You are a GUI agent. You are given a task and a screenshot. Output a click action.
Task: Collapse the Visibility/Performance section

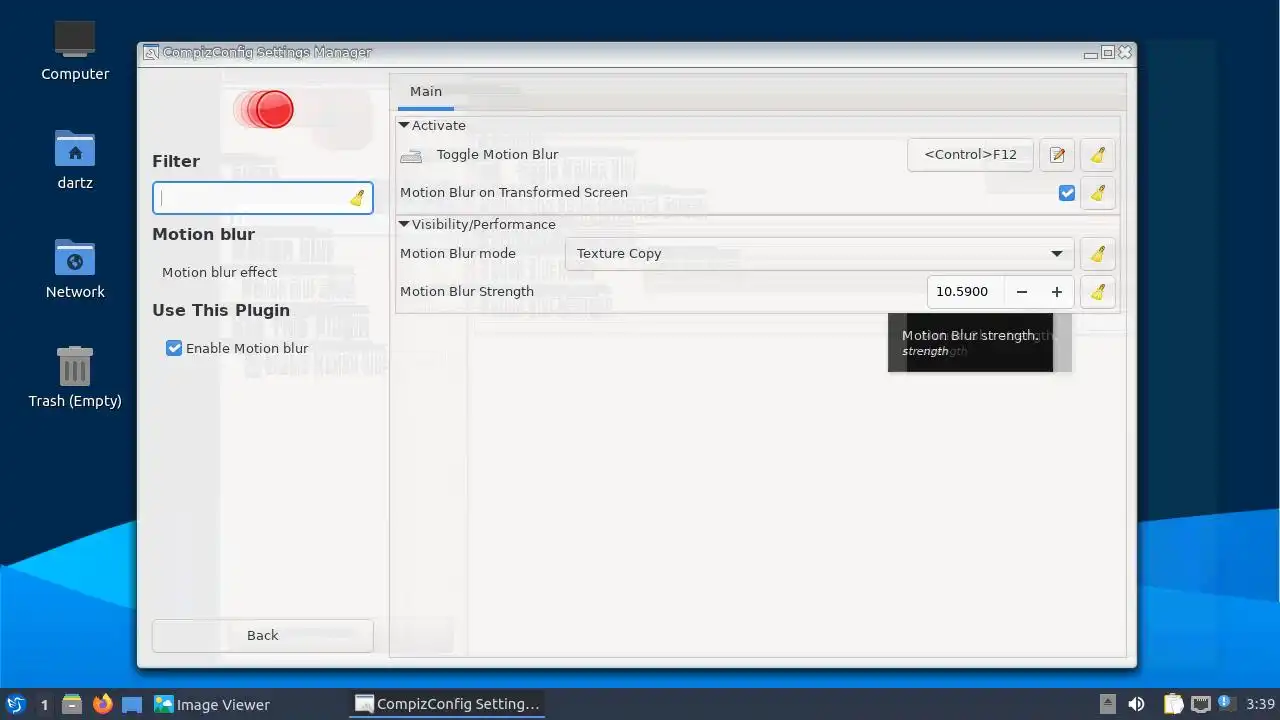[x=404, y=225]
